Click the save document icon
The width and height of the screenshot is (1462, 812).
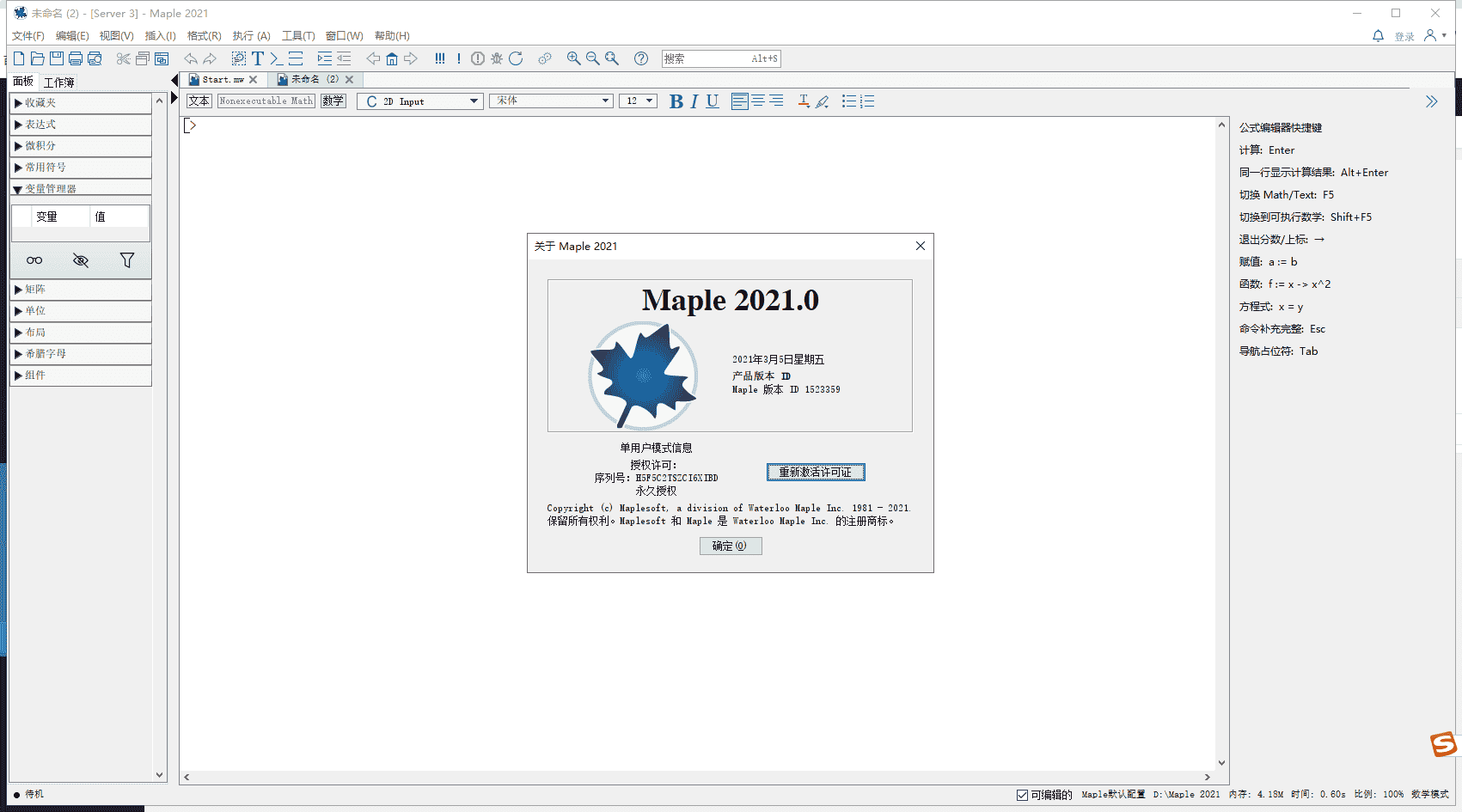pyautogui.click(x=57, y=58)
